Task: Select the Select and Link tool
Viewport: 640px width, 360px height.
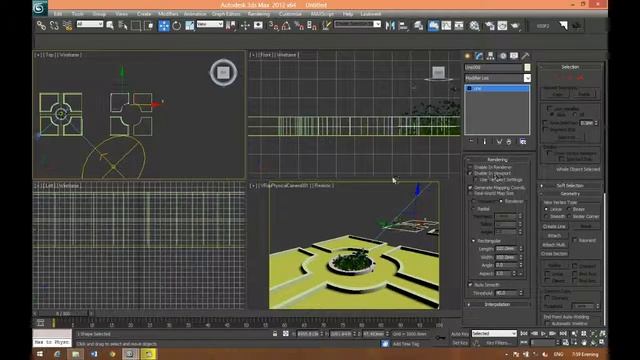Action: pyautogui.click(x=41, y=26)
